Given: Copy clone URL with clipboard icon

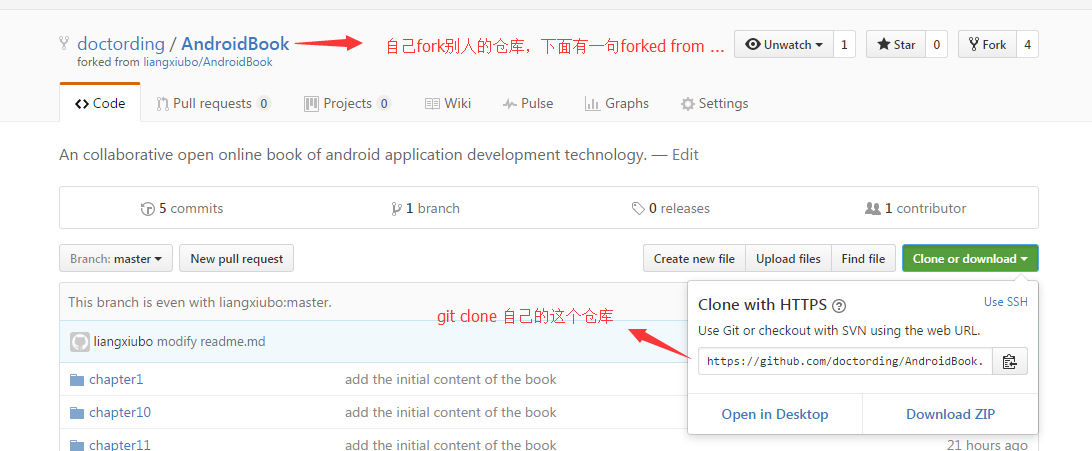Looking at the screenshot, I should coord(1010,361).
